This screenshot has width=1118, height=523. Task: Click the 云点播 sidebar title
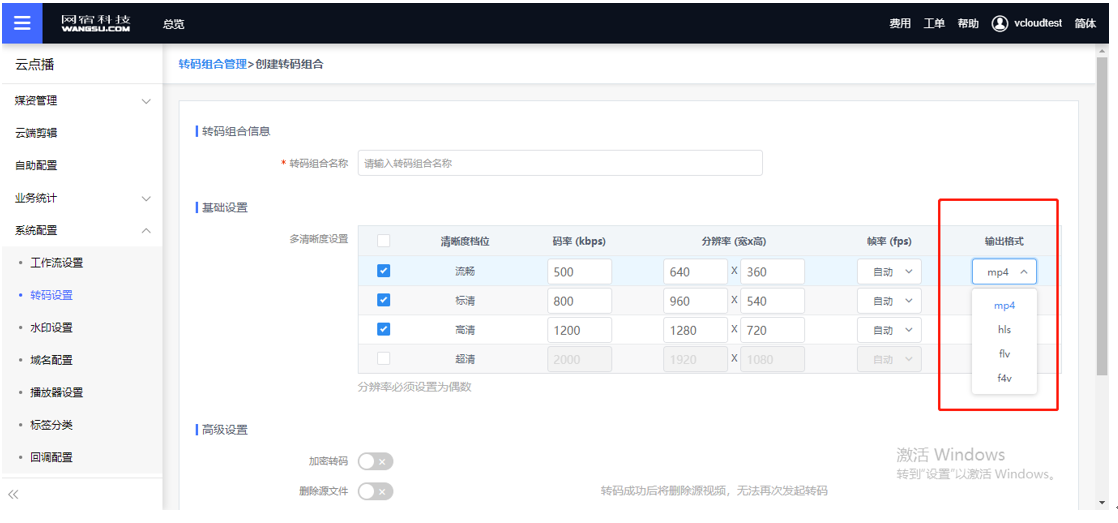[35, 66]
